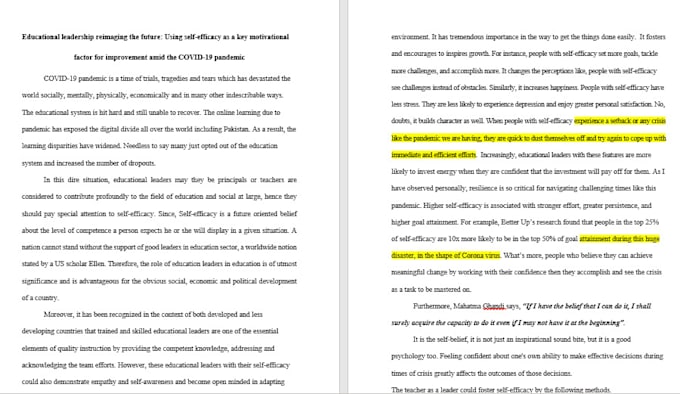Click the title line starting "Educational leadership reimaging the future"
This screenshot has width=680, height=394.
click(x=155, y=37)
